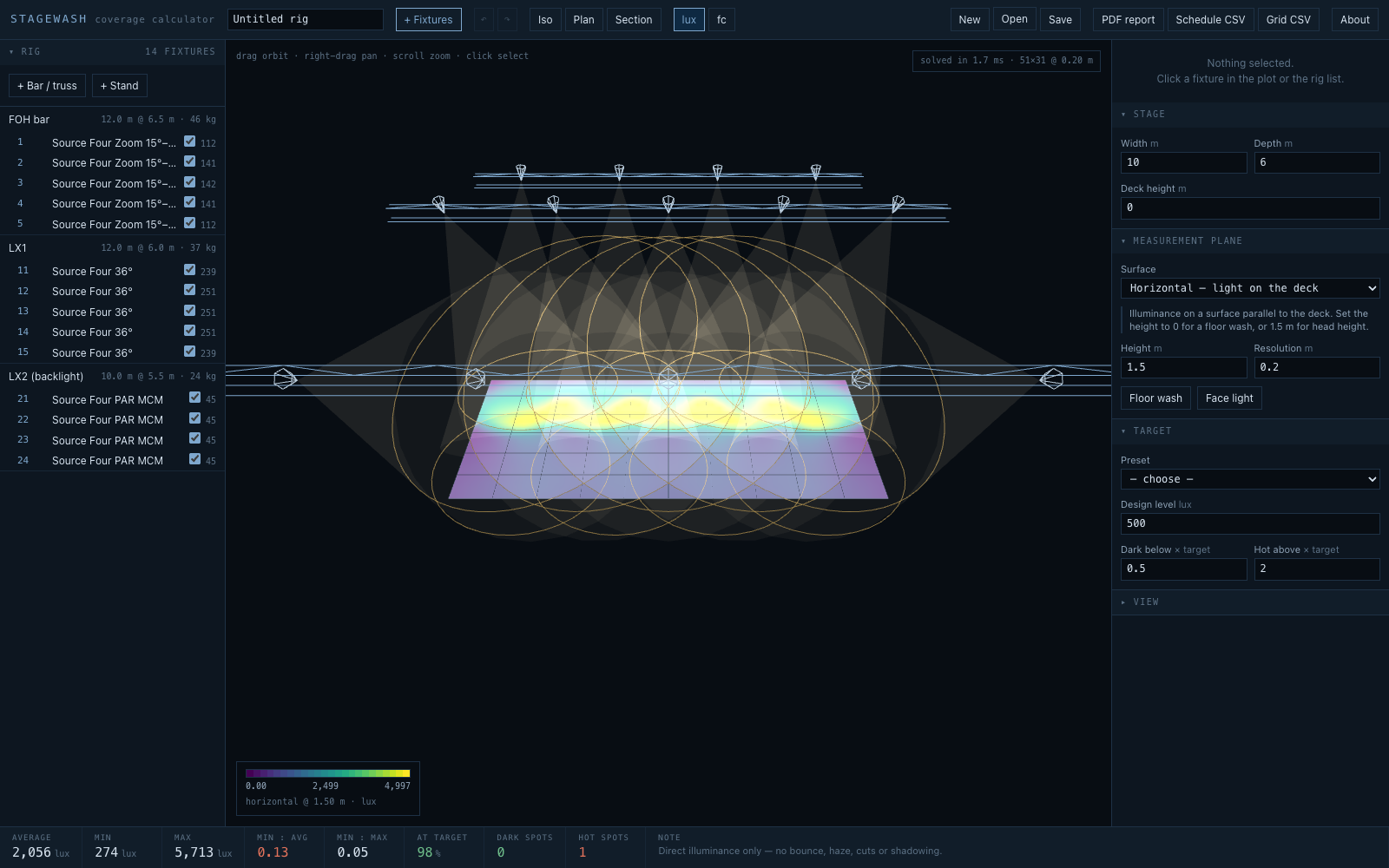
Task: Select rightmost fixture on the four-fixture top bar
Action: coord(815,172)
